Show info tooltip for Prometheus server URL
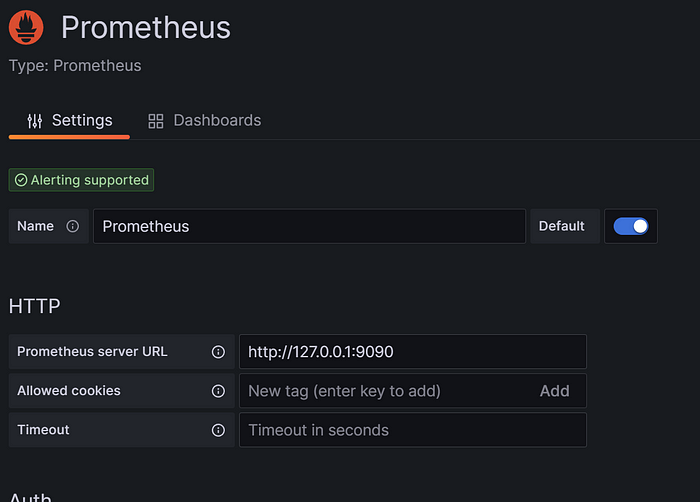Image resolution: width=700 pixels, height=502 pixels. (218, 352)
